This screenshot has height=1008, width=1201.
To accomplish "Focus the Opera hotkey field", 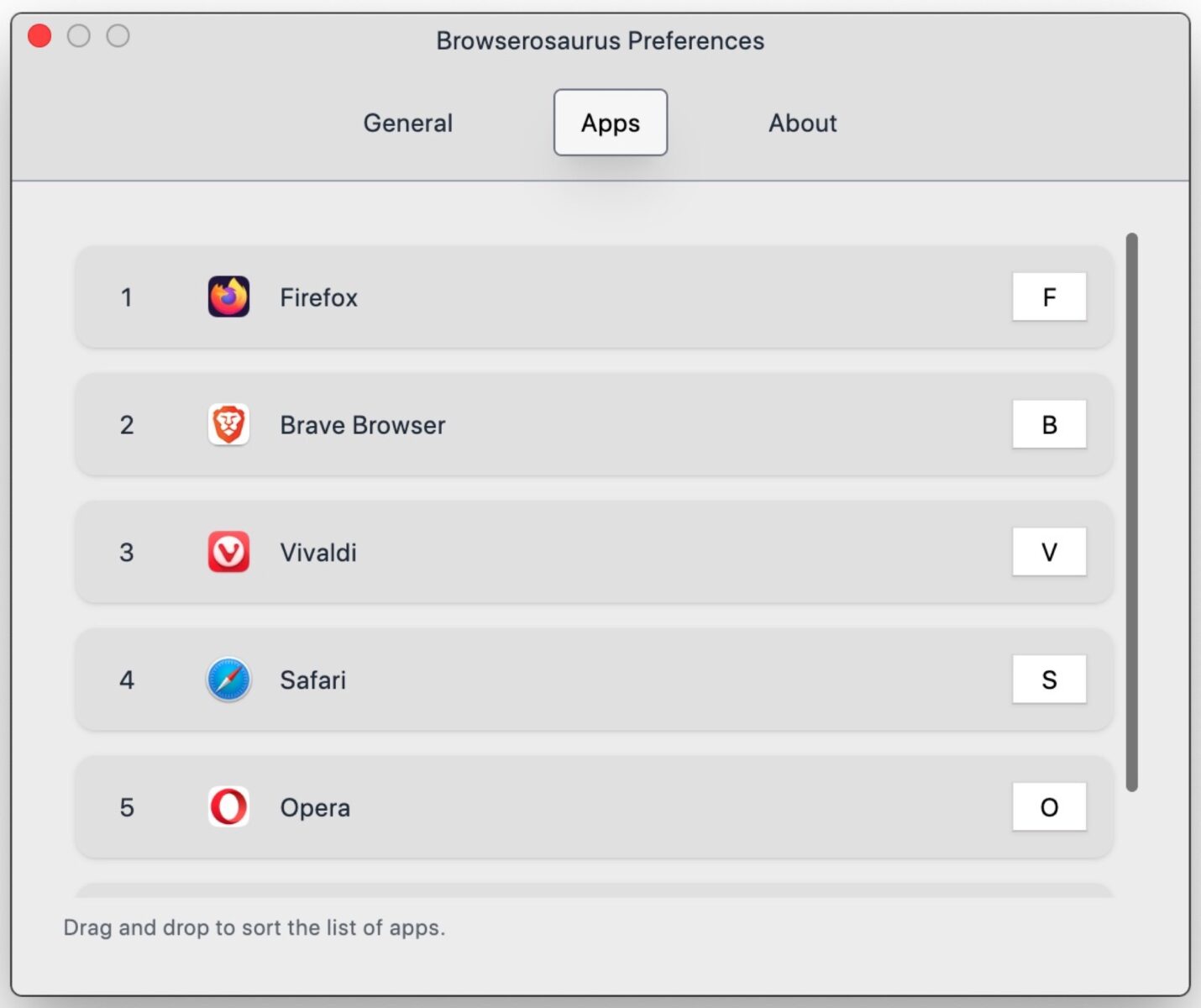I will [x=1049, y=807].
